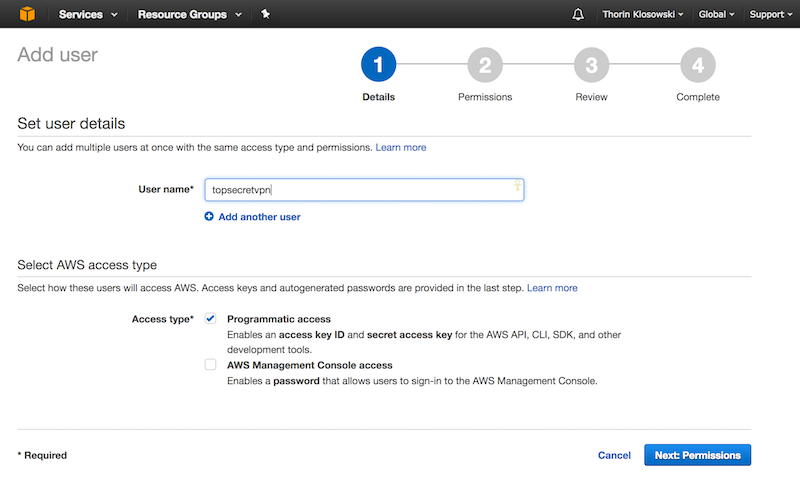
Task: Select step 3 Review circle
Action: pyautogui.click(x=591, y=65)
